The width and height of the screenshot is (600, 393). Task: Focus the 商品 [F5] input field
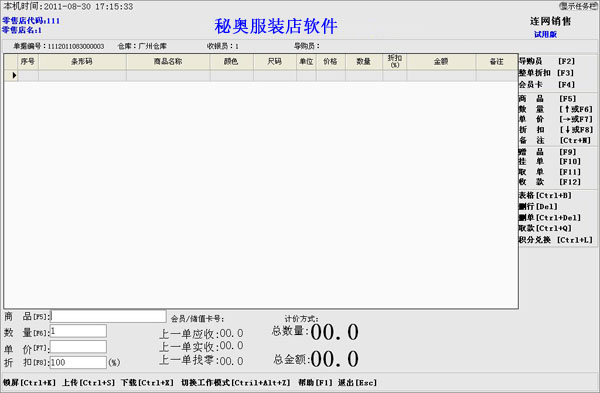(109, 316)
